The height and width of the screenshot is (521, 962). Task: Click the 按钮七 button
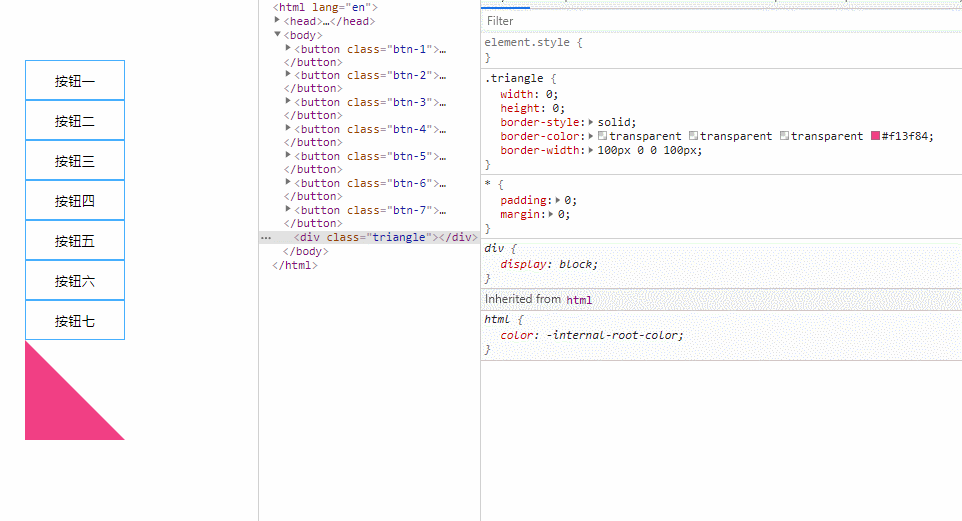click(75, 321)
